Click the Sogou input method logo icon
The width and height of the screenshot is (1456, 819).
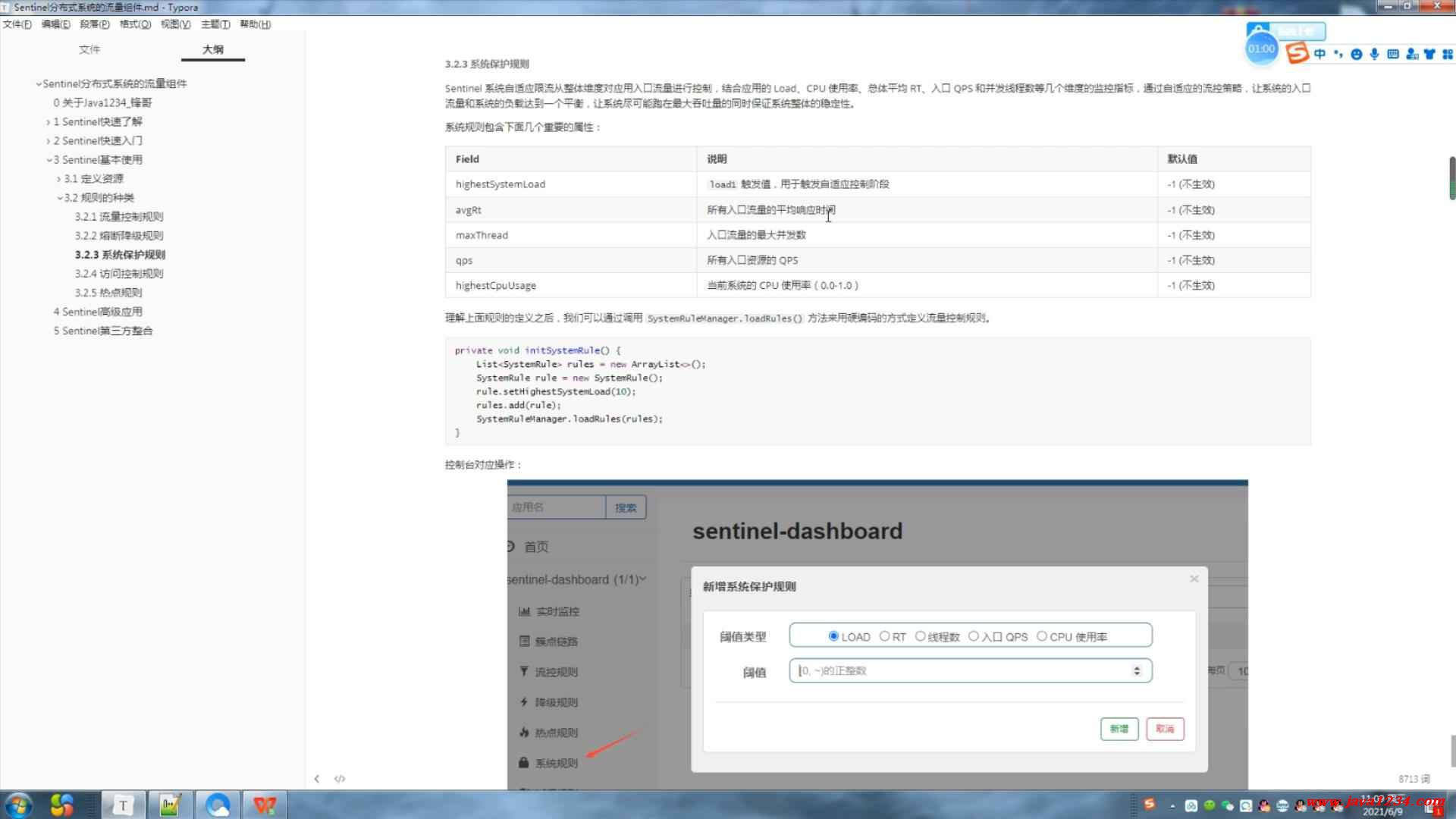click(x=1298, y=53)
